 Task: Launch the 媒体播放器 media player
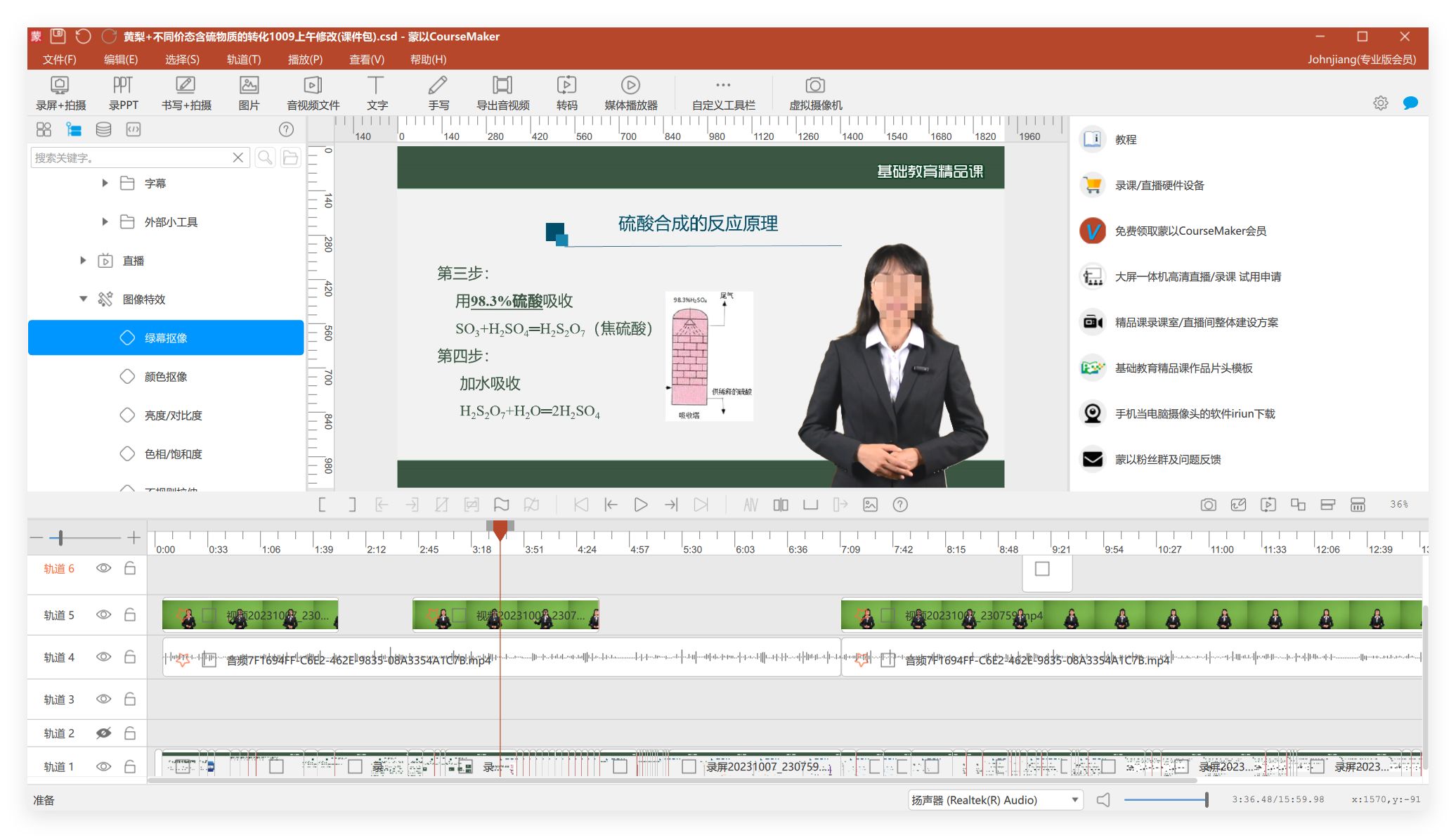tap(630, 94)
